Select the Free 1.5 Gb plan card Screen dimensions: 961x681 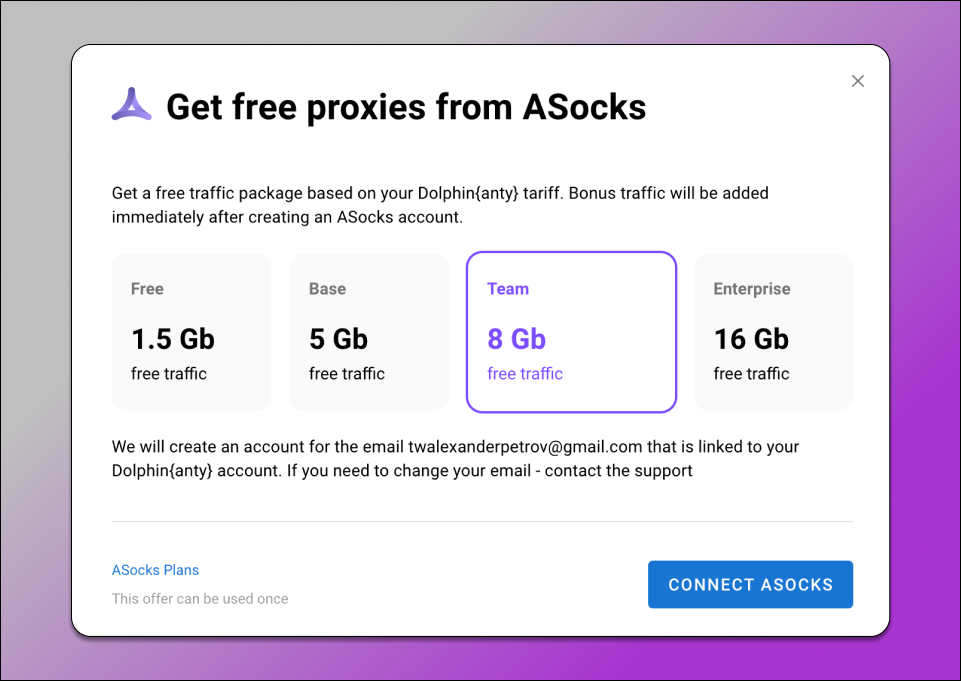[x=191, y=332]
